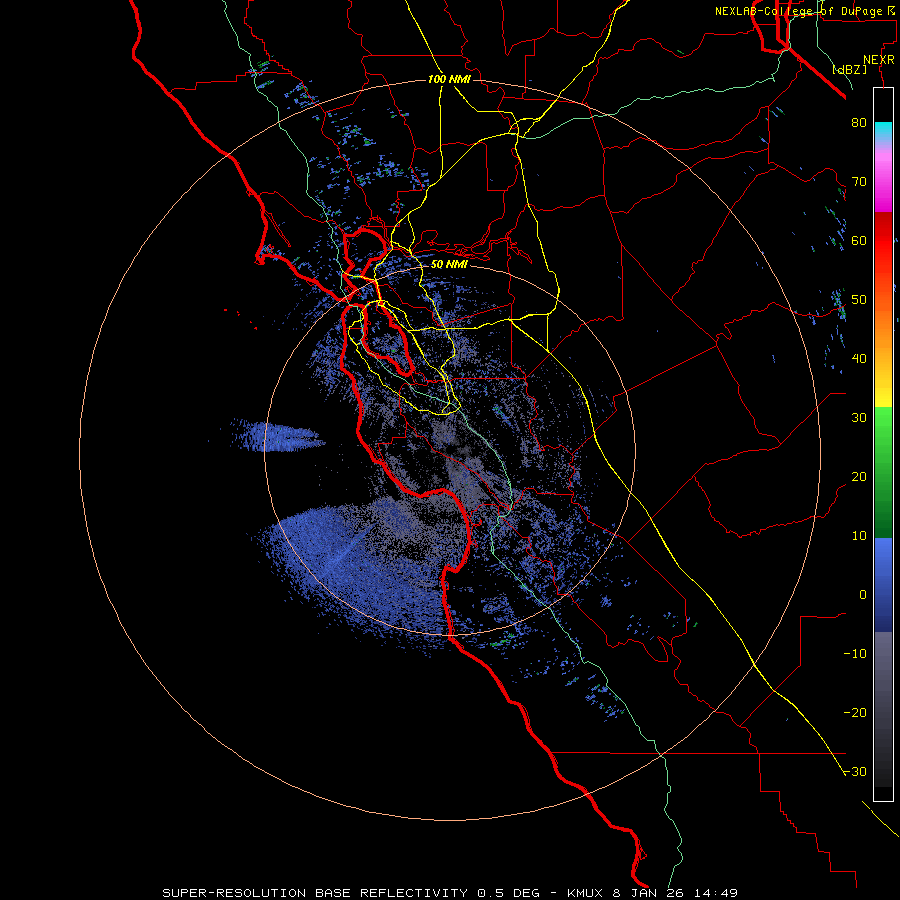Screen dimensions: 900x900
Task: Click the "0.5 DEG" elevation angle in the caption
Action: pos(509,893)
